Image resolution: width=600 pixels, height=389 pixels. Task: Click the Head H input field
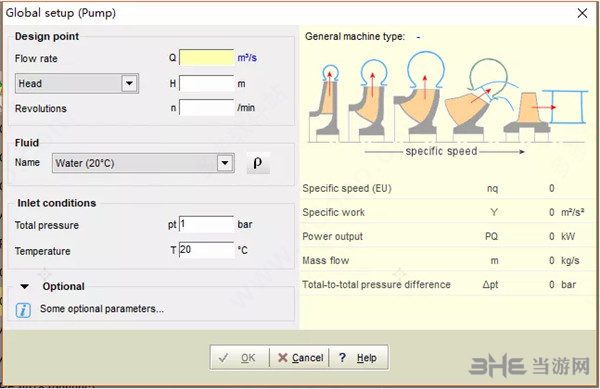(207, 83)
